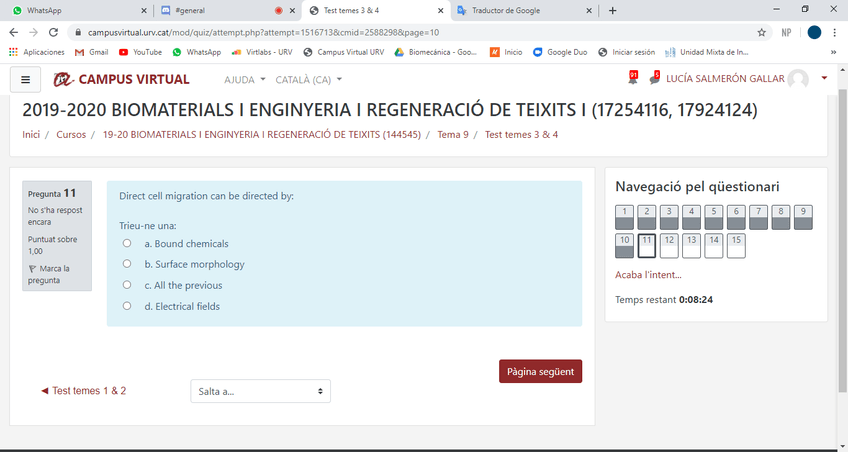Open the Tema 9 breadcrumb link
This screenshot has height=452, width=848.
453,135
